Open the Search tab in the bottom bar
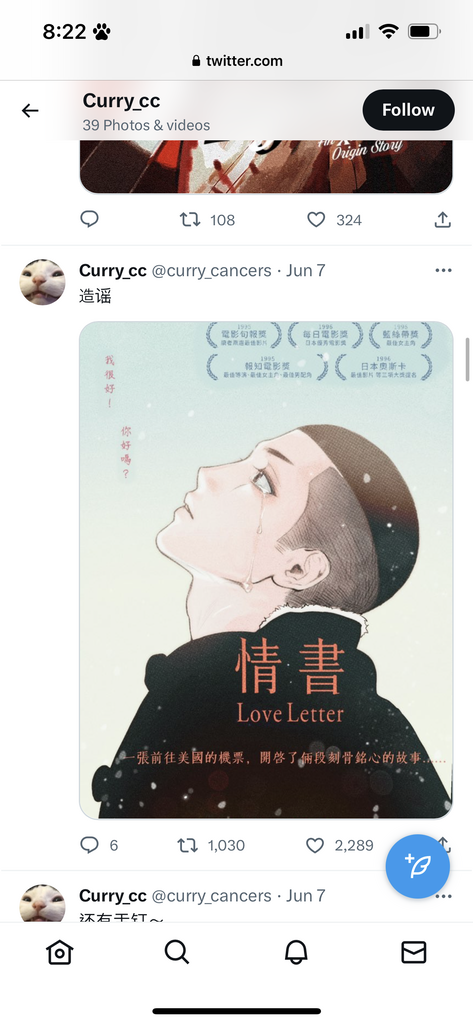 tap(177, 952)
